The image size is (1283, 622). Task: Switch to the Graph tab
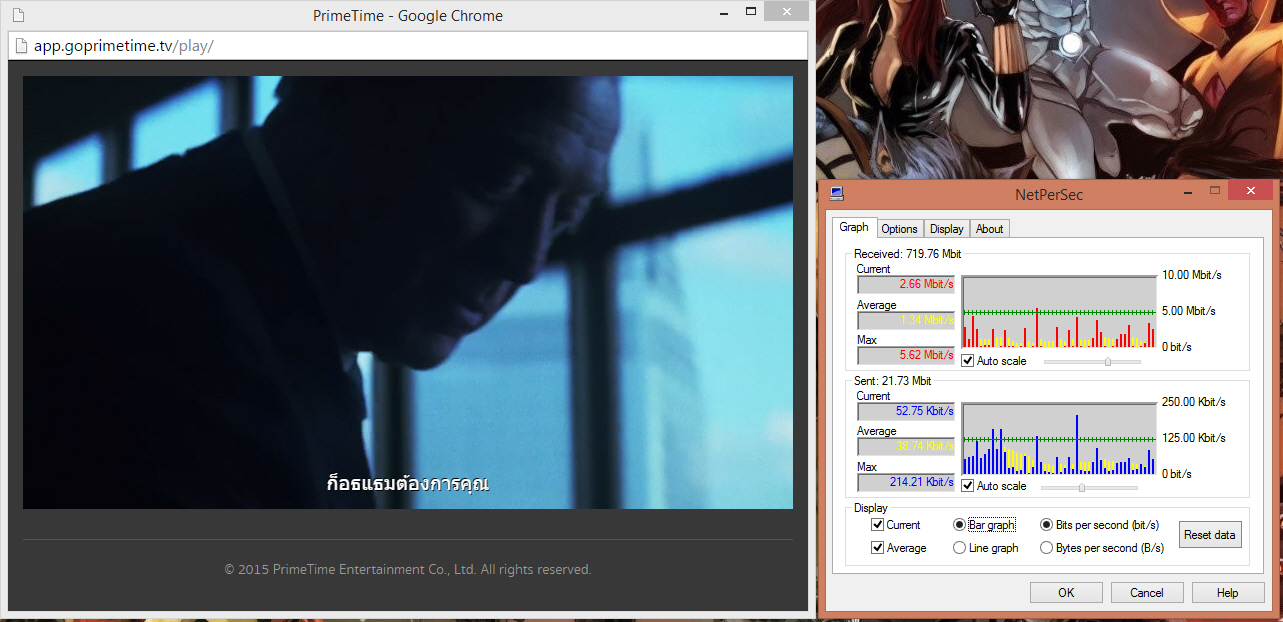[854, 227]
